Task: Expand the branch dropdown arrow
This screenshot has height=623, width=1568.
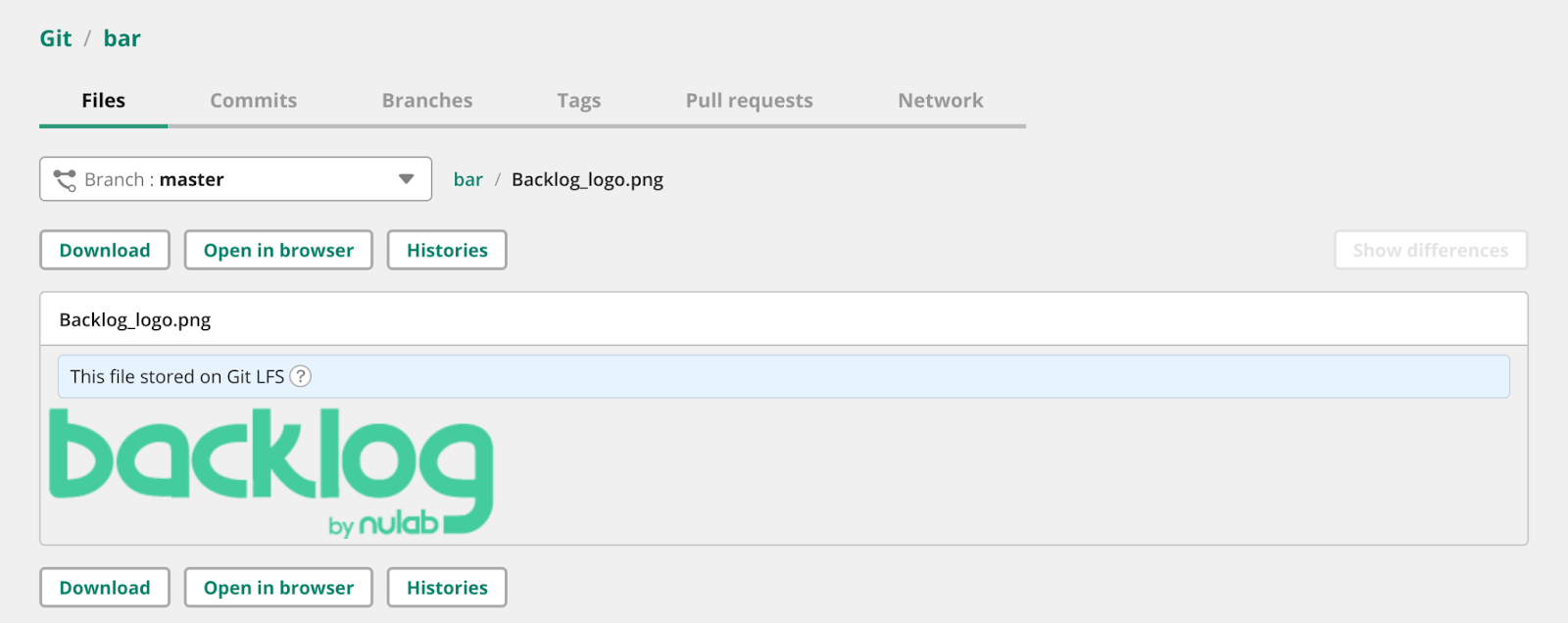Action: click(406, 179)
